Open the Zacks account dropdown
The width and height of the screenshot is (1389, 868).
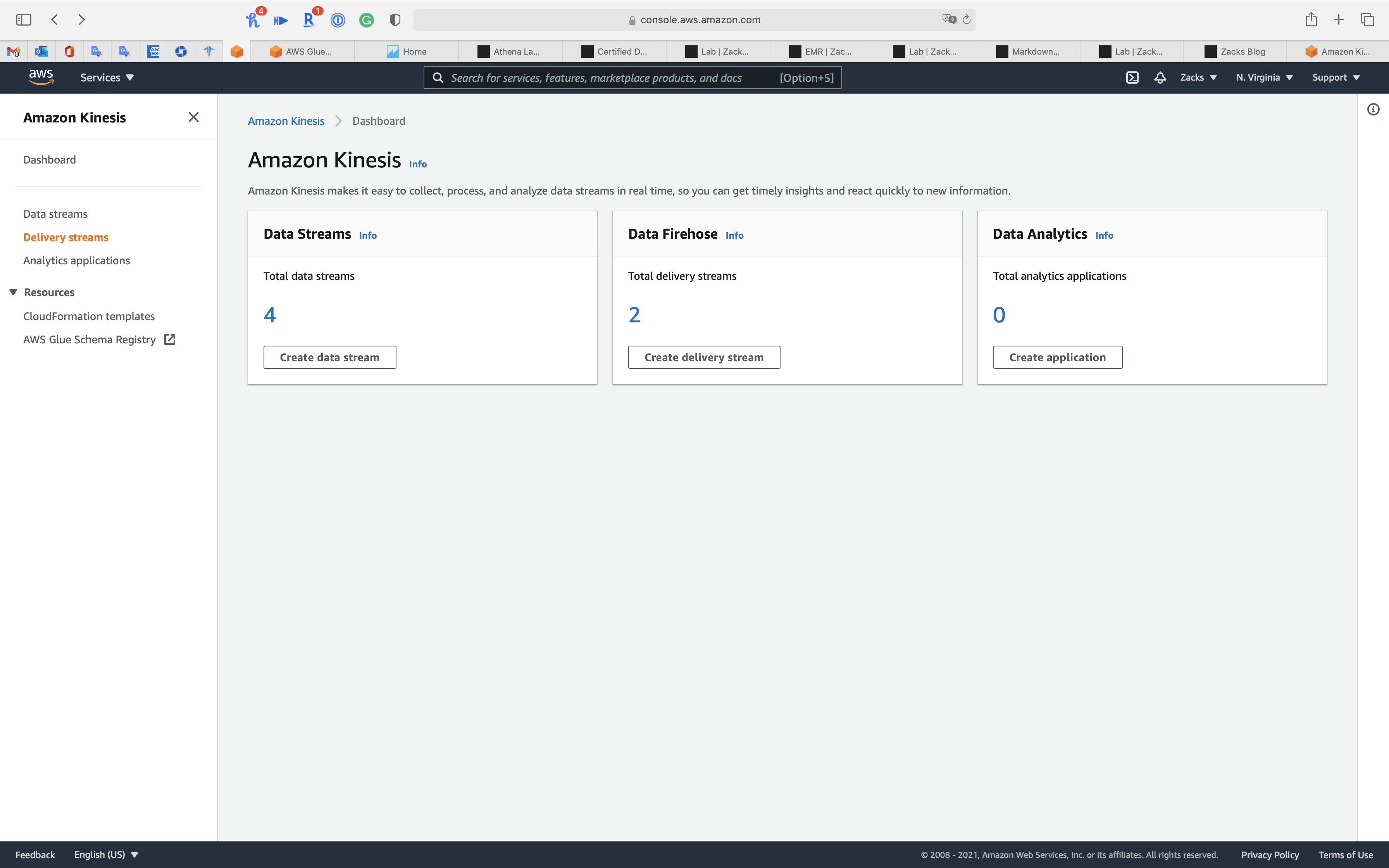click(1198, 77)
